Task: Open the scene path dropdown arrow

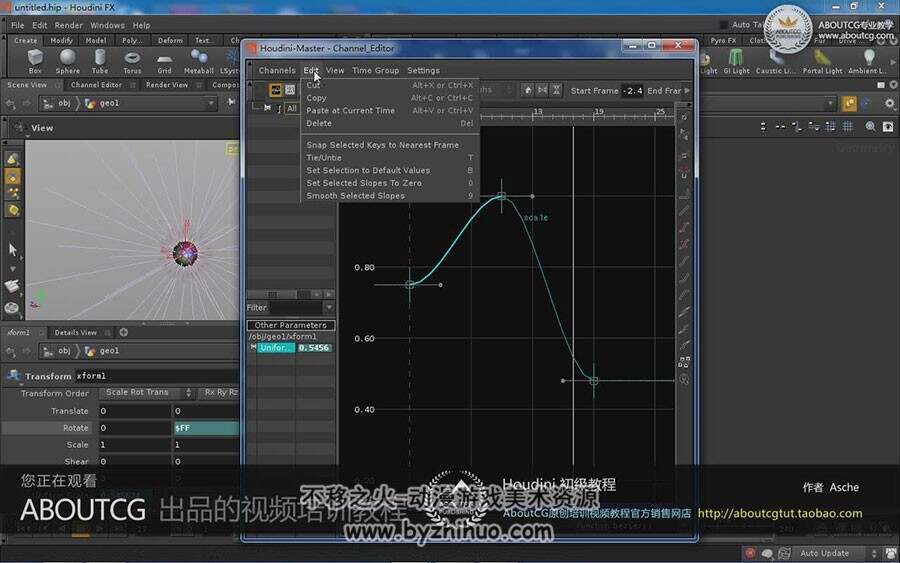Action: (x=211, y=103)
